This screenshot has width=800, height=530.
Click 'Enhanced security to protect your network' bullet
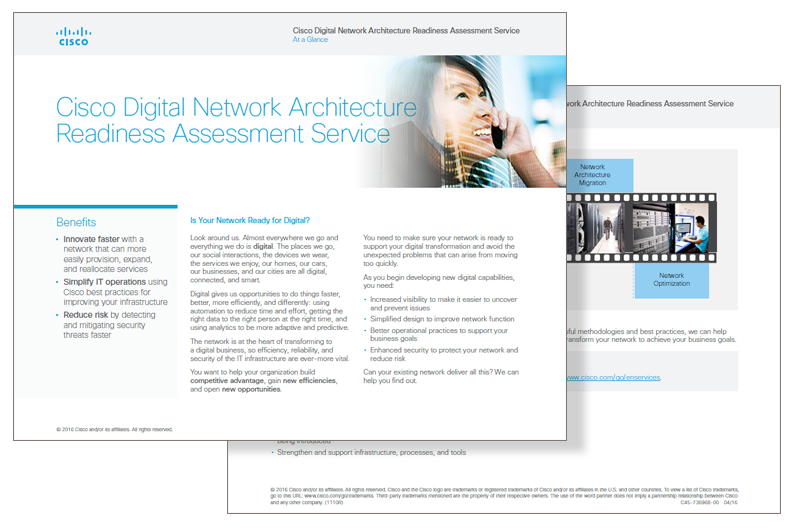coord(441,355)
